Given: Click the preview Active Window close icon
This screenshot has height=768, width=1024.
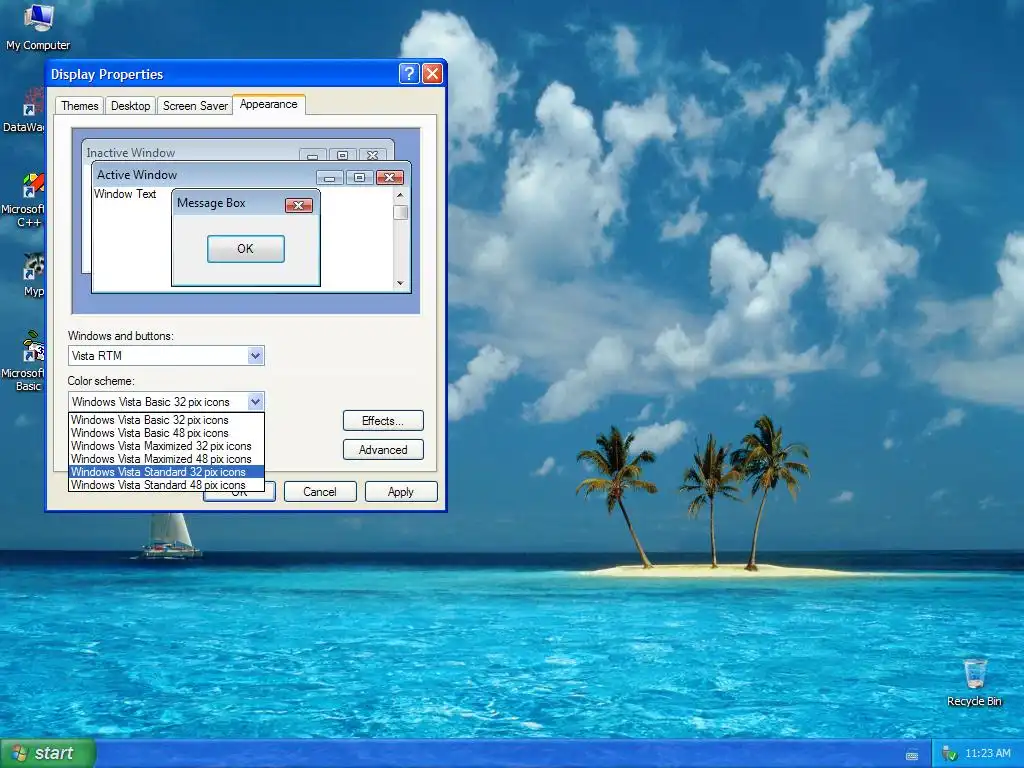Looking at the screenshot, I should click(390, 178).
